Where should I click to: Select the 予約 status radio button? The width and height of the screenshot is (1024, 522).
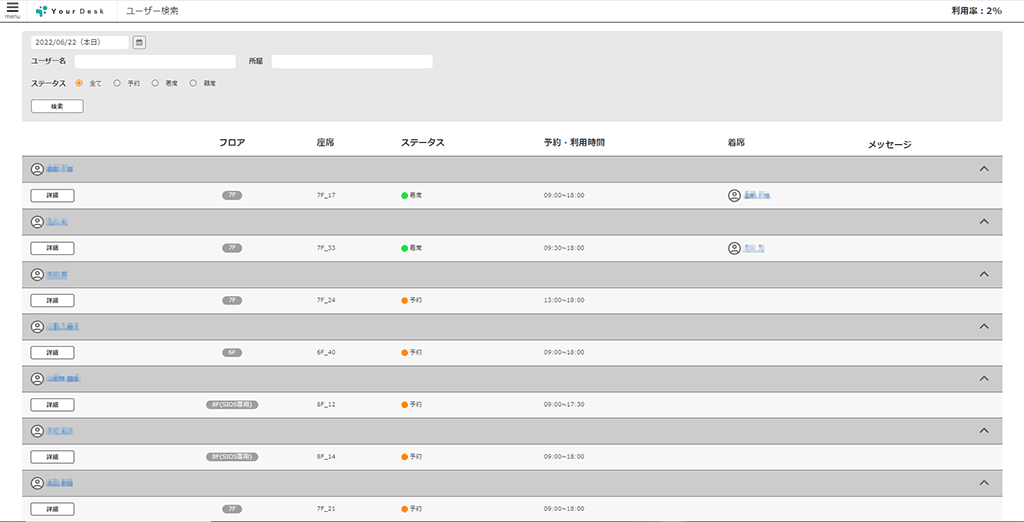point(117,83)
